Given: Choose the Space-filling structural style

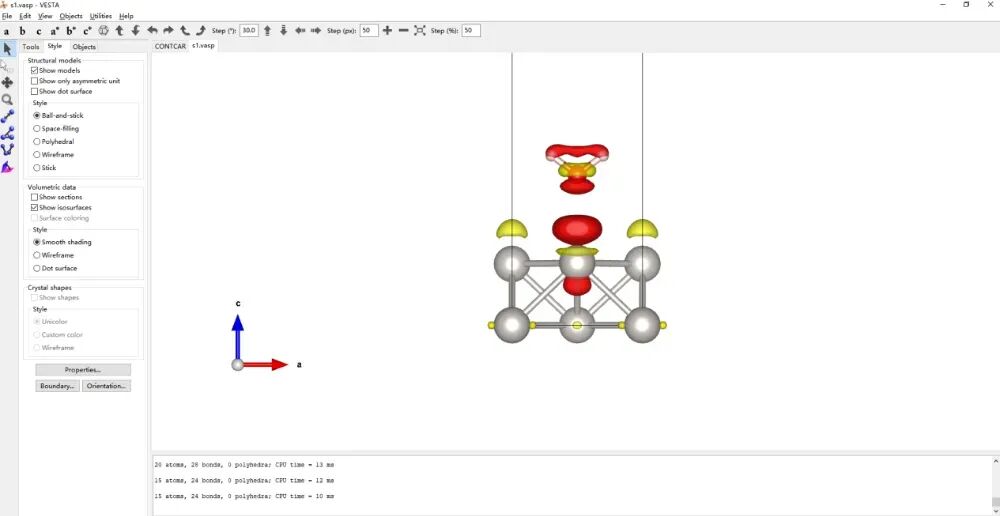Looking at the screenshot, I should (x=37, y=129).
